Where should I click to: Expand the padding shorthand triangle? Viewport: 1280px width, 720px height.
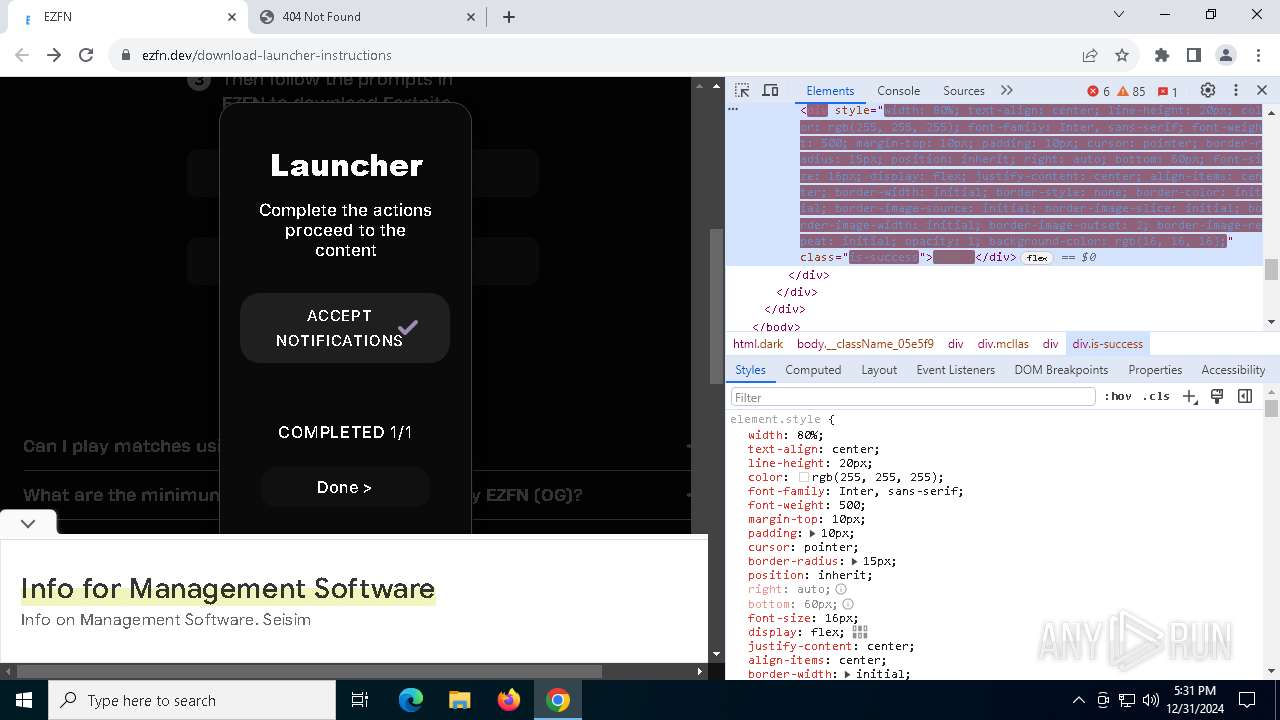[x=813, y=534]
